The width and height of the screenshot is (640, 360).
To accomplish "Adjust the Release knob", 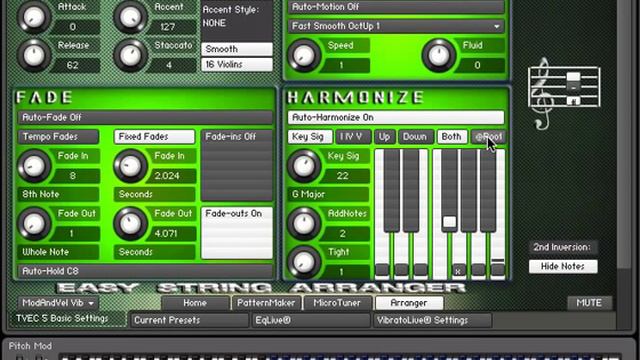I will (34, 55).
